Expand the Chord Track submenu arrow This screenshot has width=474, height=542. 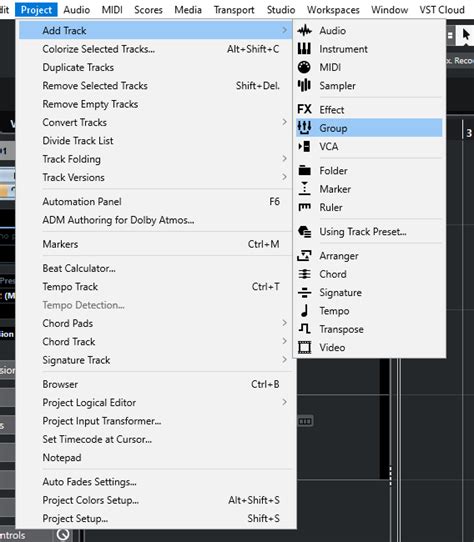[x=284, y=341]
